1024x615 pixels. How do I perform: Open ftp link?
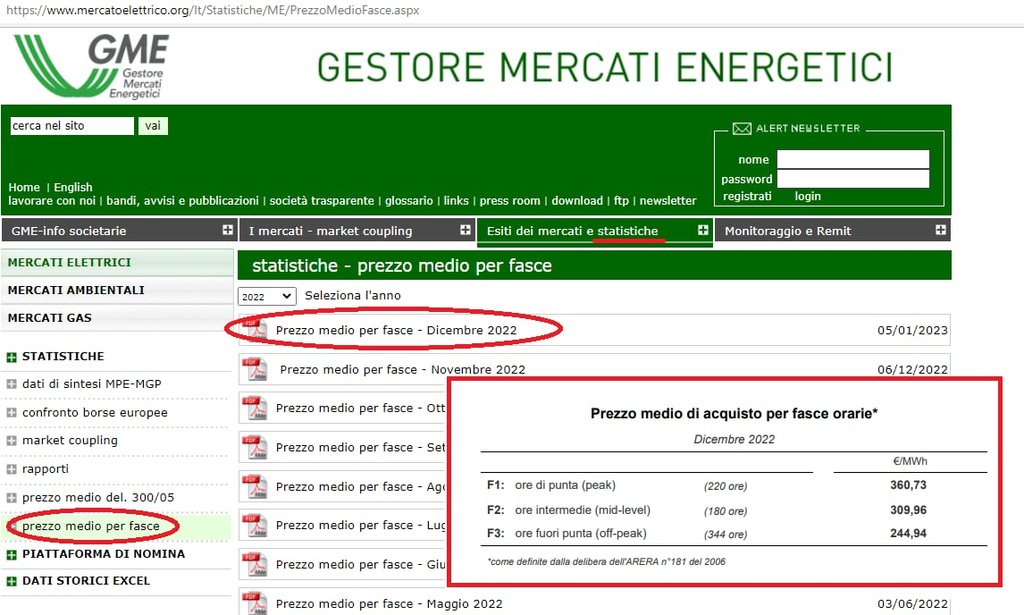coord(621,201)
